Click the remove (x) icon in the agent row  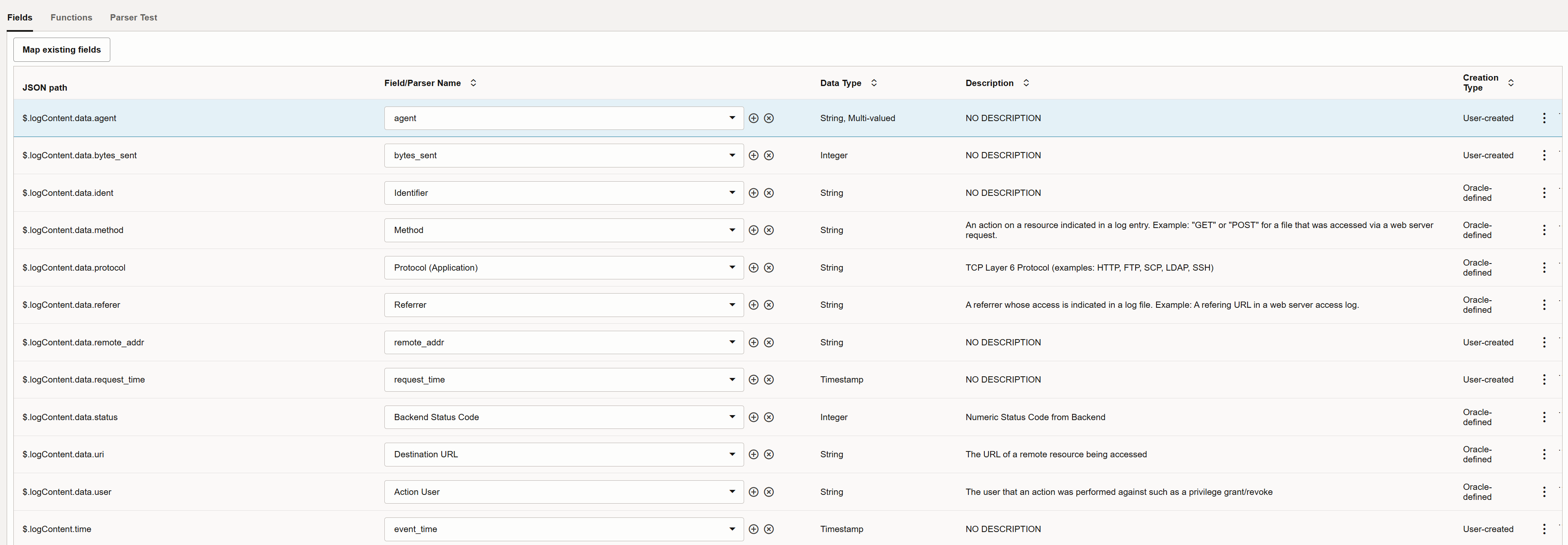pos(769,118)
